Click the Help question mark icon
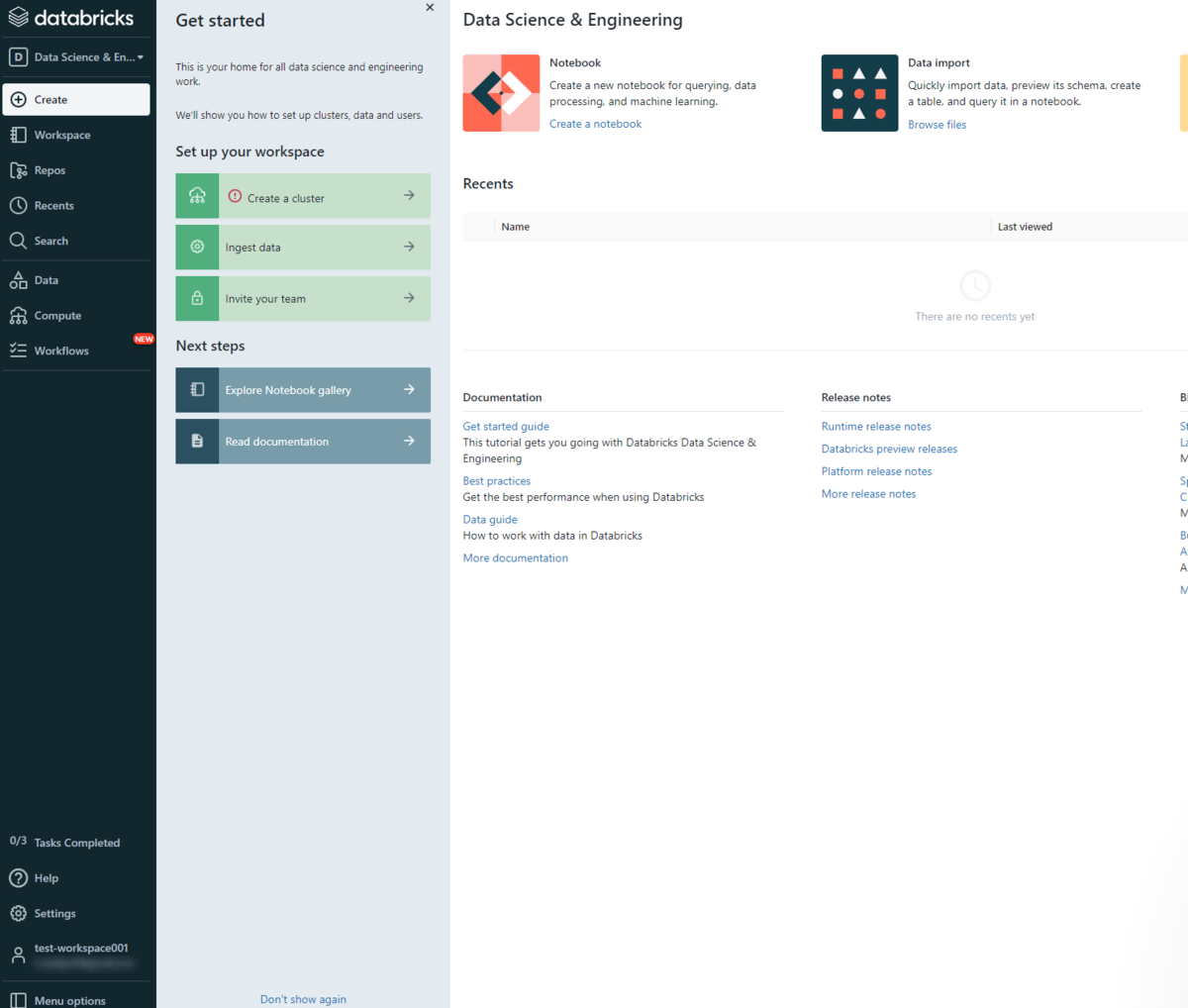 (x=18, y=878)
